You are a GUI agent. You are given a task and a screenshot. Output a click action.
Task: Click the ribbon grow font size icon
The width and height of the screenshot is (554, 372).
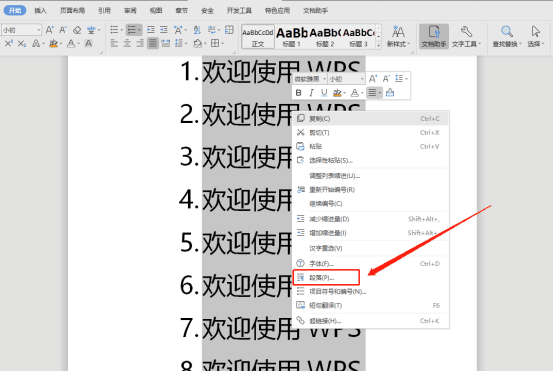tap(50, 30)
